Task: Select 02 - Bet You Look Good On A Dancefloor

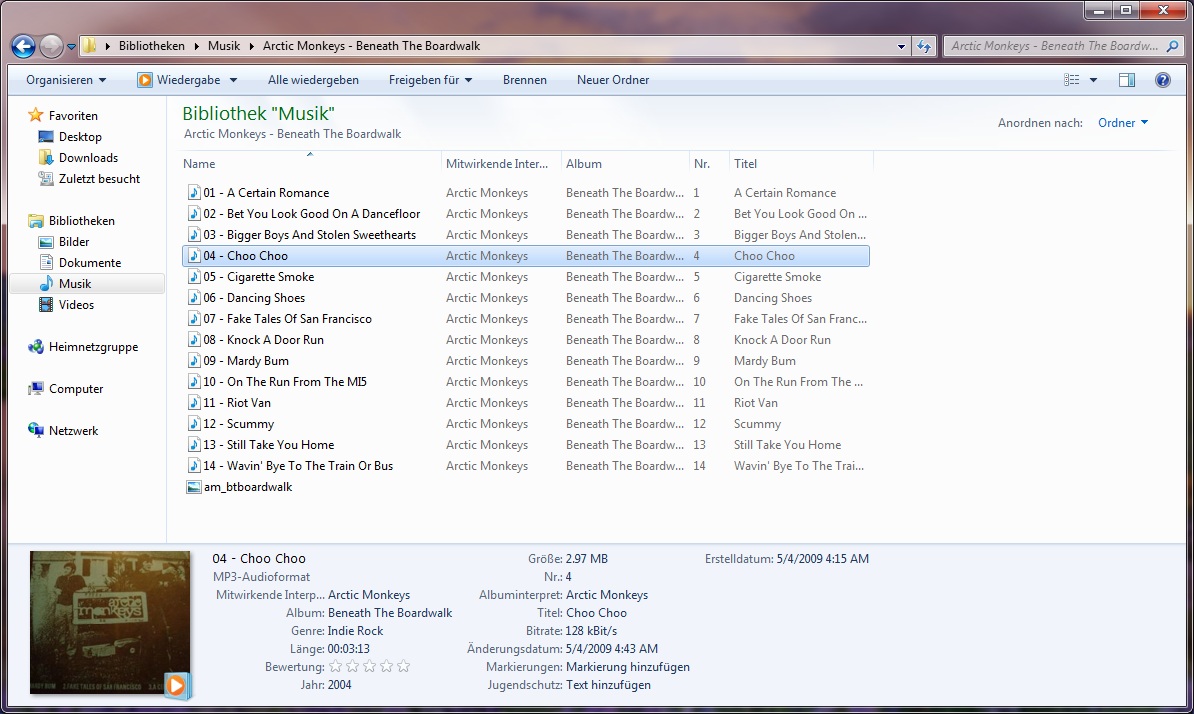Action: (x=311, y=214)
